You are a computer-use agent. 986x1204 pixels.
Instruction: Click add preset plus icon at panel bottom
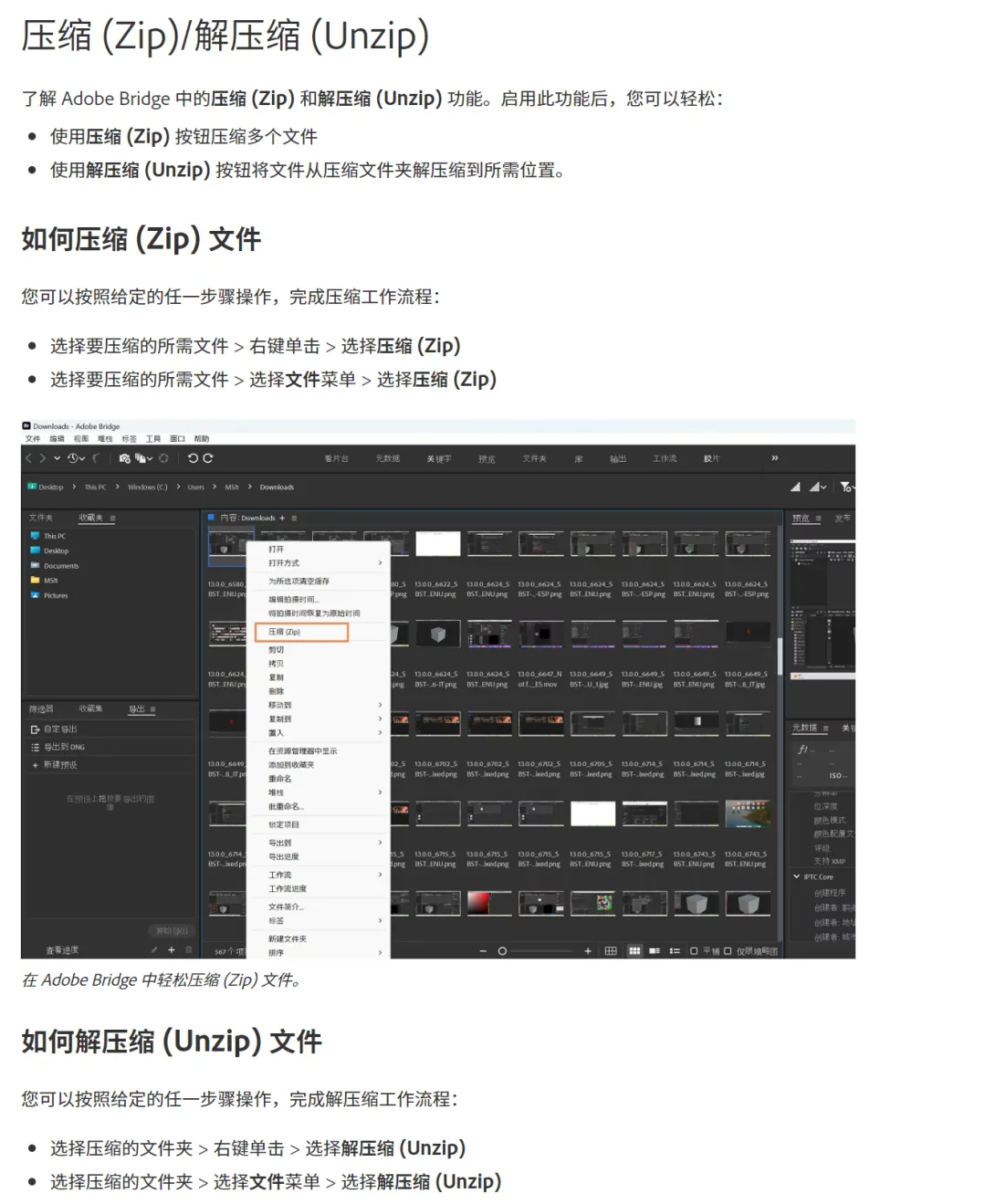pos(171,950)
